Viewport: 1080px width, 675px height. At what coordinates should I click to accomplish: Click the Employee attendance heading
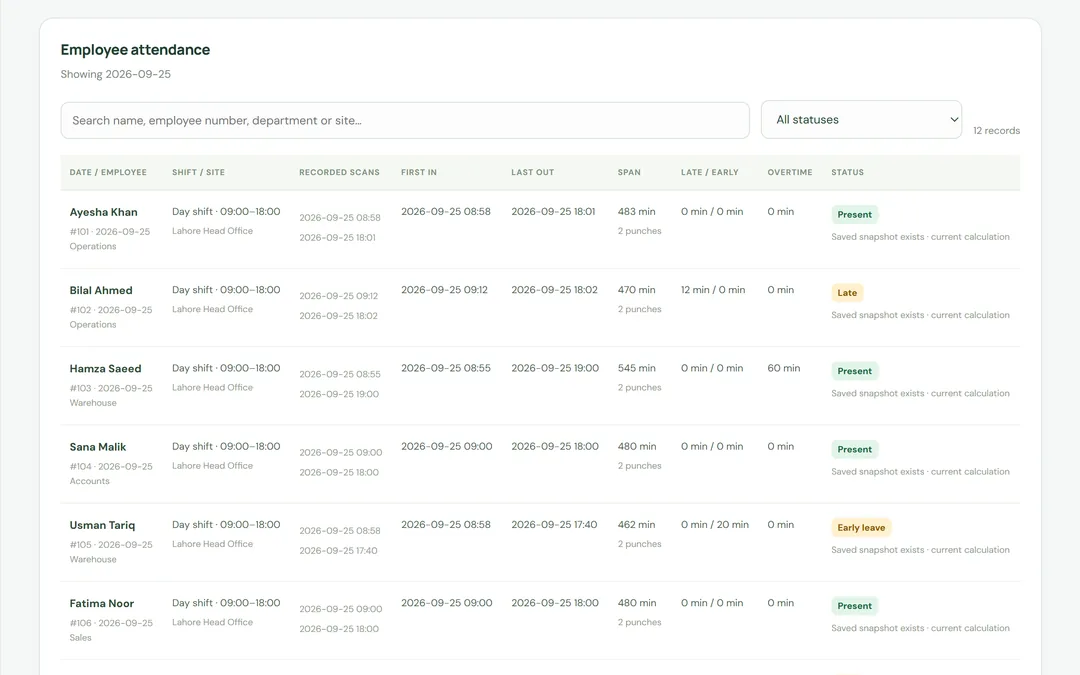[135, 50]
